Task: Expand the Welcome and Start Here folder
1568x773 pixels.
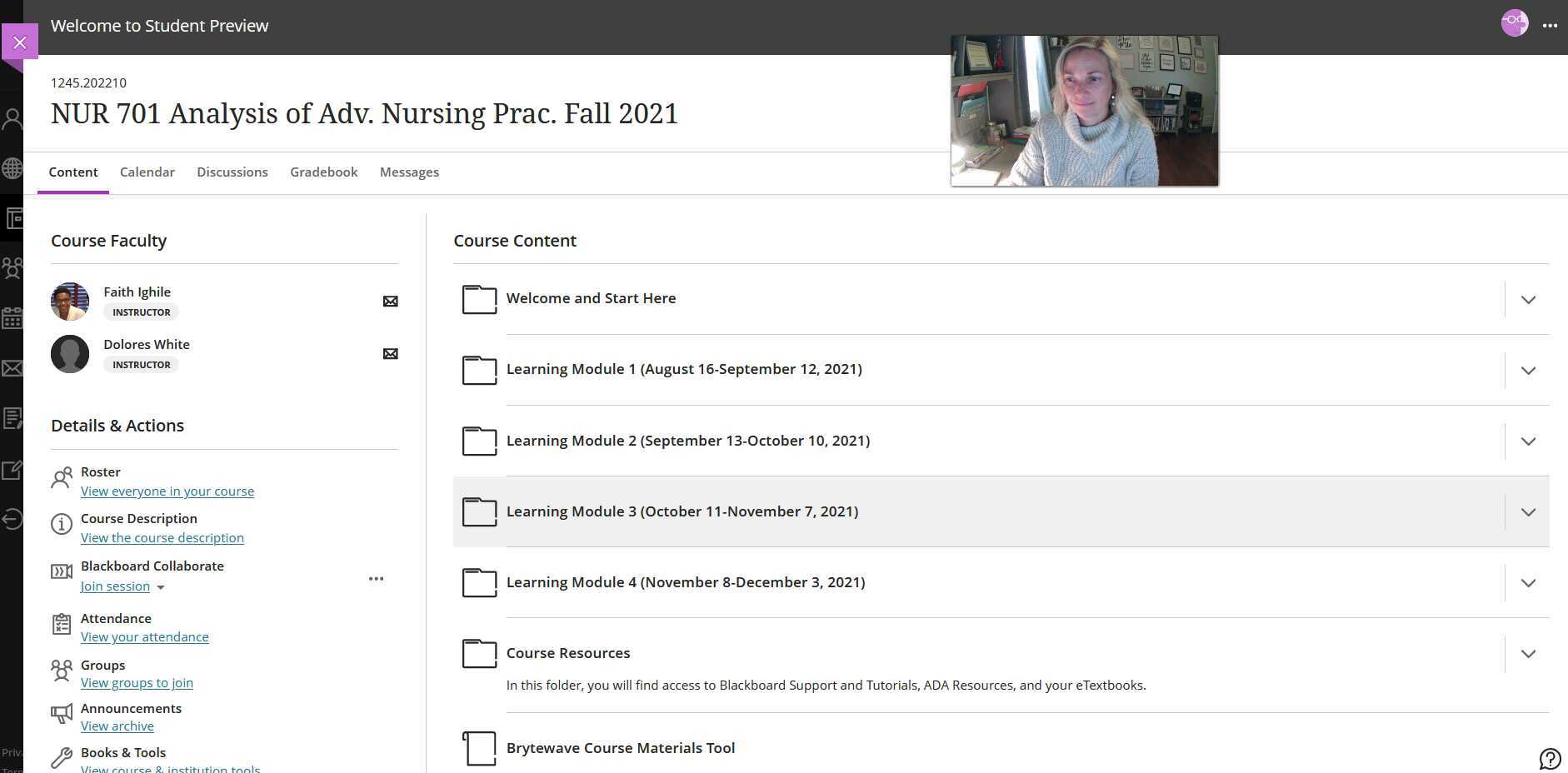Action: click(1529, 299)
